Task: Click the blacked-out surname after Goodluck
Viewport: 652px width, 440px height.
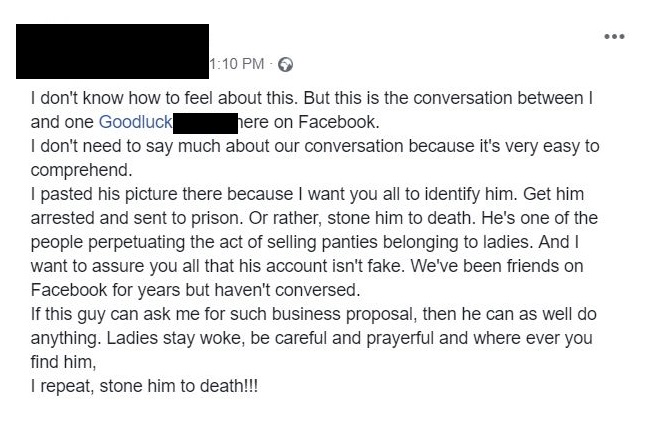Action: pos(204,123)
